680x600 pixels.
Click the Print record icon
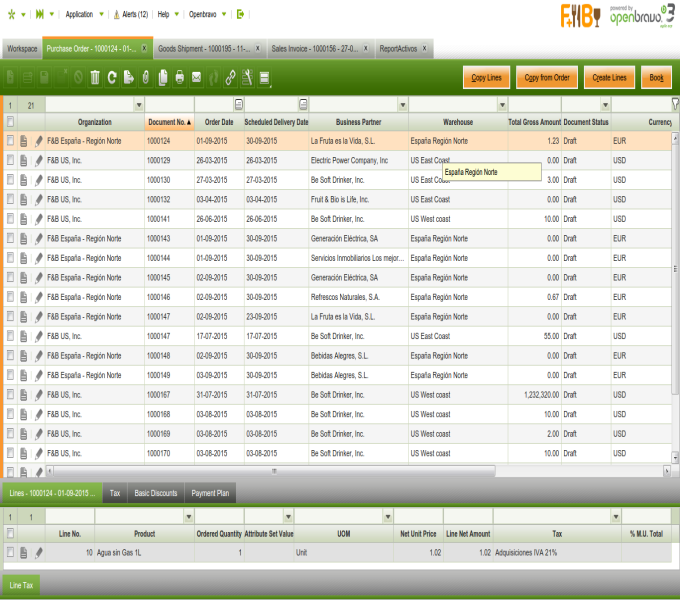(x=180, y=77)
